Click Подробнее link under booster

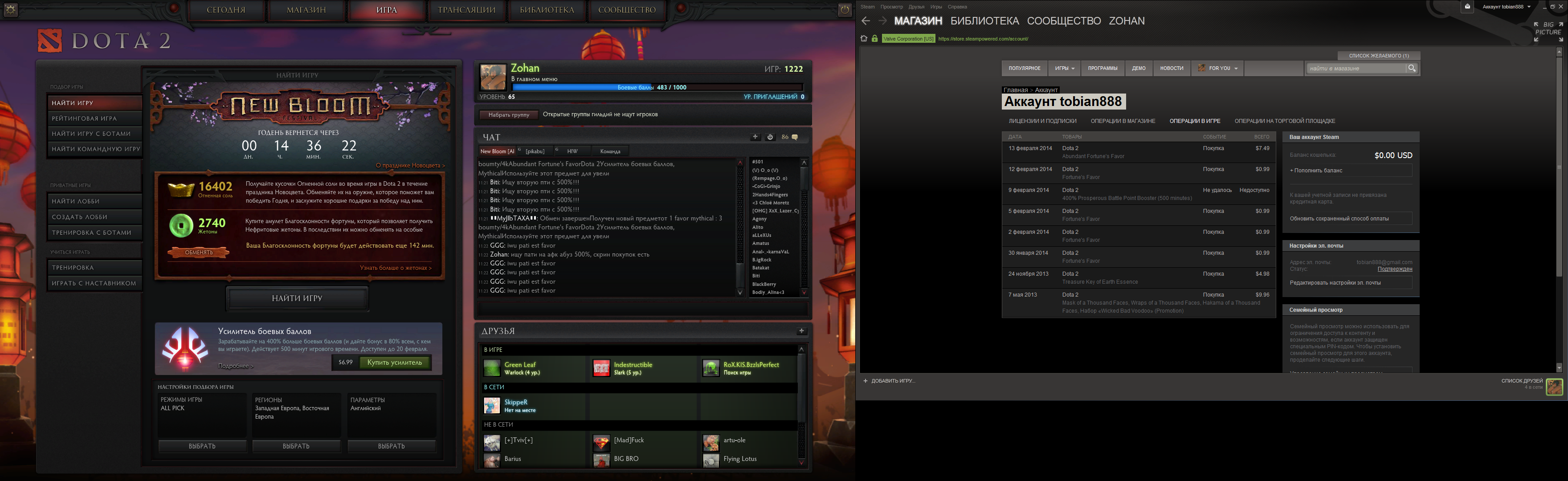(x=236, y=366)
